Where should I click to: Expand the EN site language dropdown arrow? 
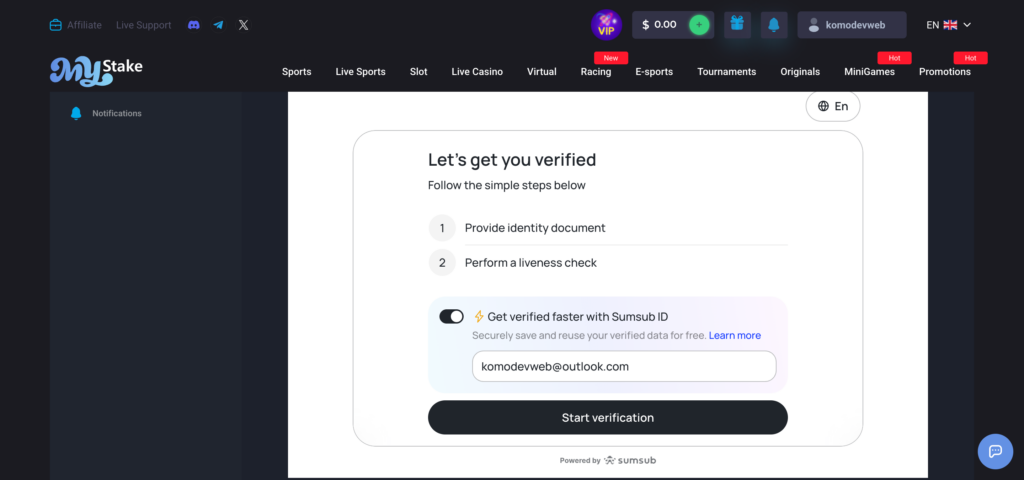point(967,25)
